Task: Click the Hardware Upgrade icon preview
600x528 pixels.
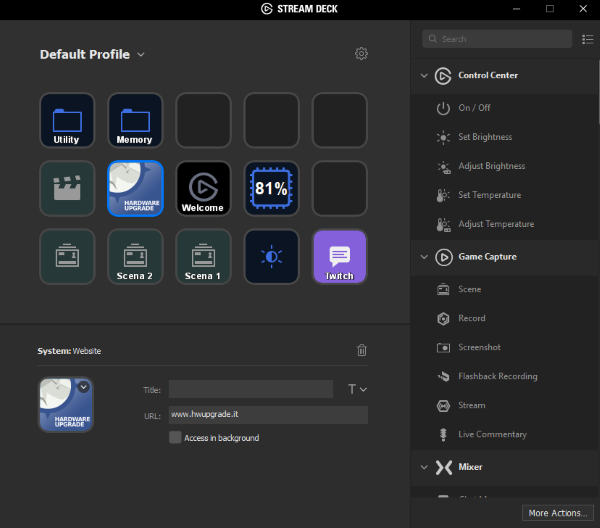Action: [66, 404]
